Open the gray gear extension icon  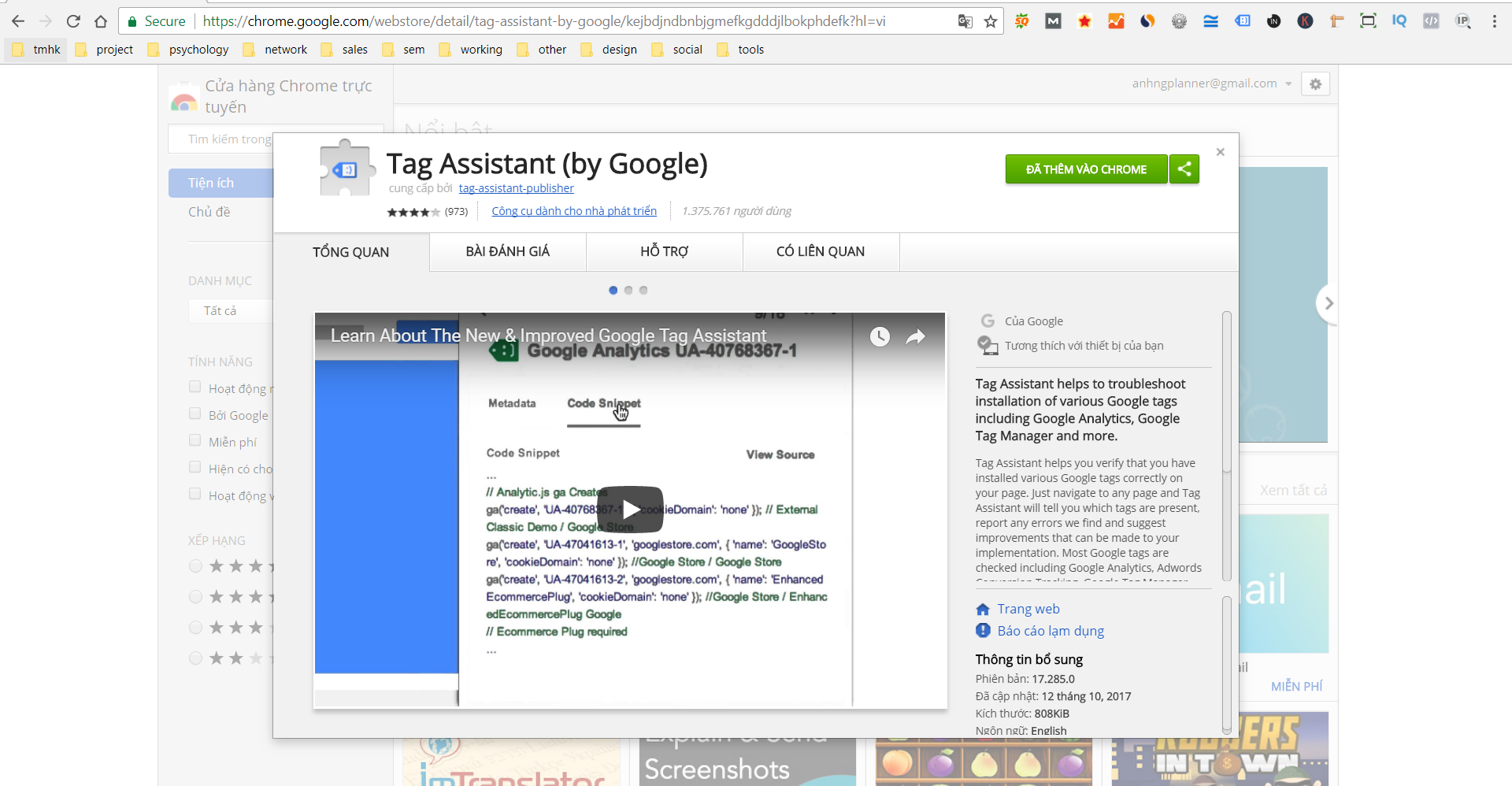click(1180, 21)
